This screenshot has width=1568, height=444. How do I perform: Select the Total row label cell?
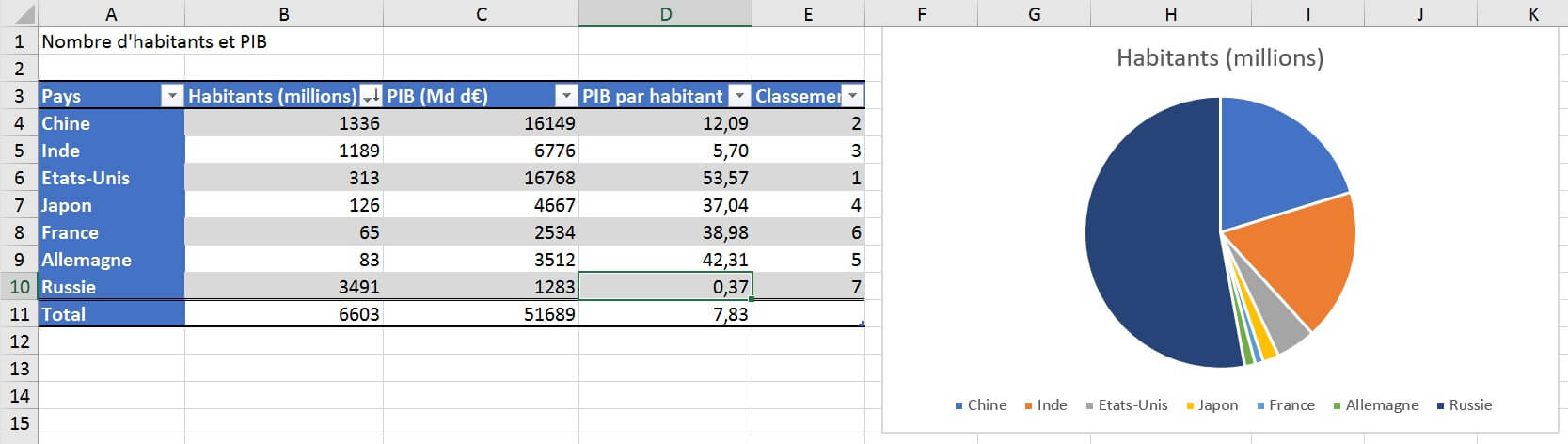(111, 314)
